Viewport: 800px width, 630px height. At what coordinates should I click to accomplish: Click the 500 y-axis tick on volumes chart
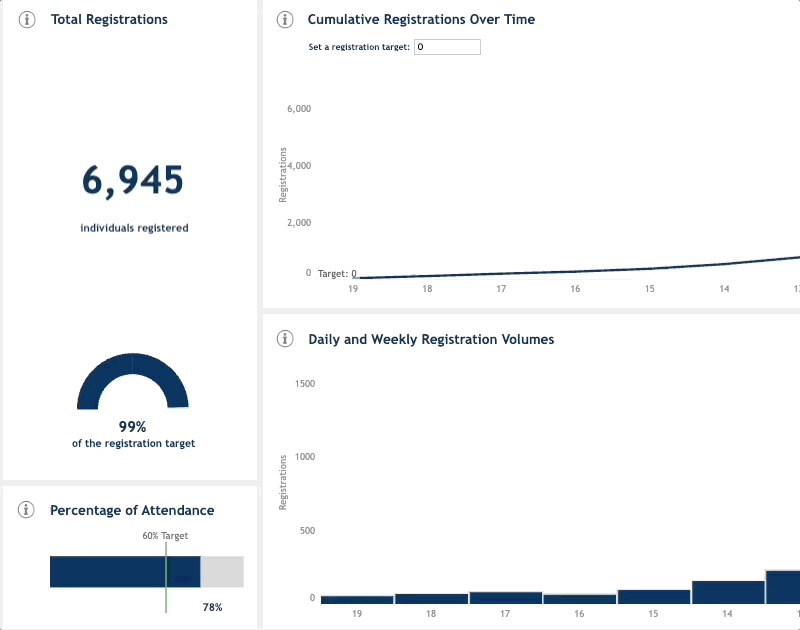[308, 531]
